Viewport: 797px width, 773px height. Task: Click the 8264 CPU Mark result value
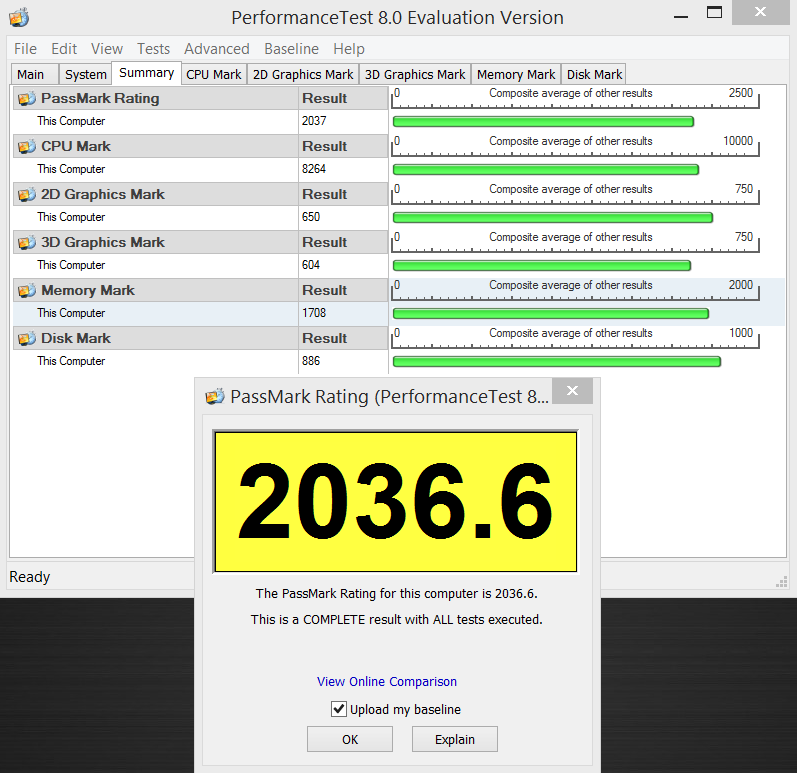pyautogui.click(x=314, y=169)
